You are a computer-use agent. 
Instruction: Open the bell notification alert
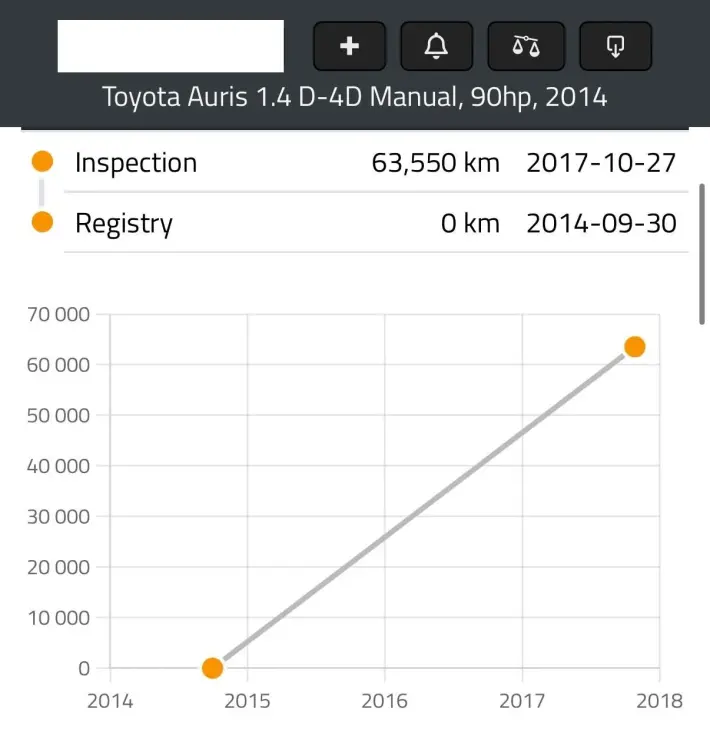(x=436, y=46)
